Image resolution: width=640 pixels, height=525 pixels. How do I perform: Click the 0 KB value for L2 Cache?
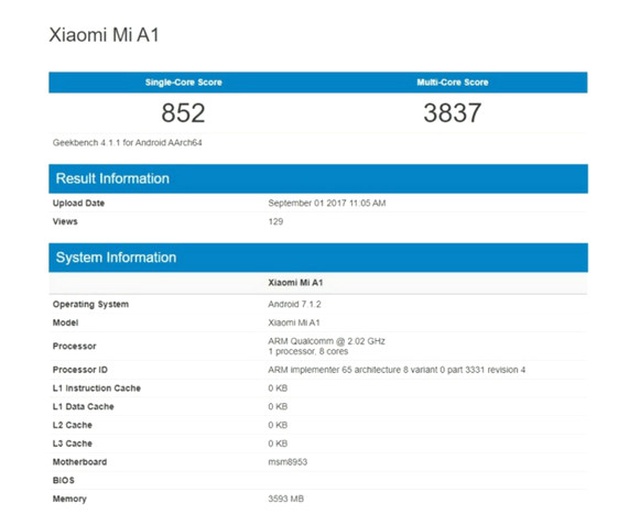tap(278, 425)
